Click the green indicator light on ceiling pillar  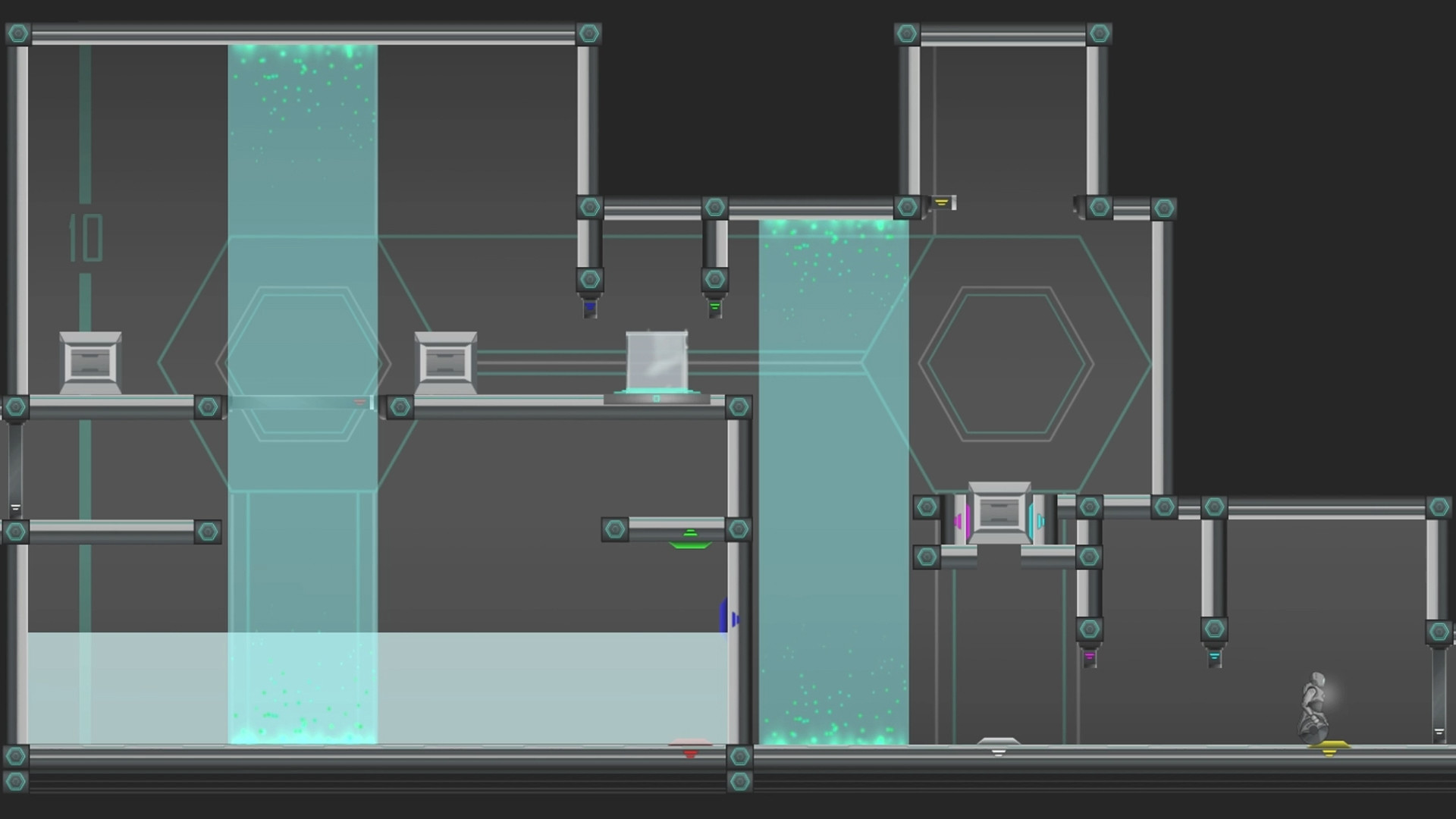click(714, 307)
